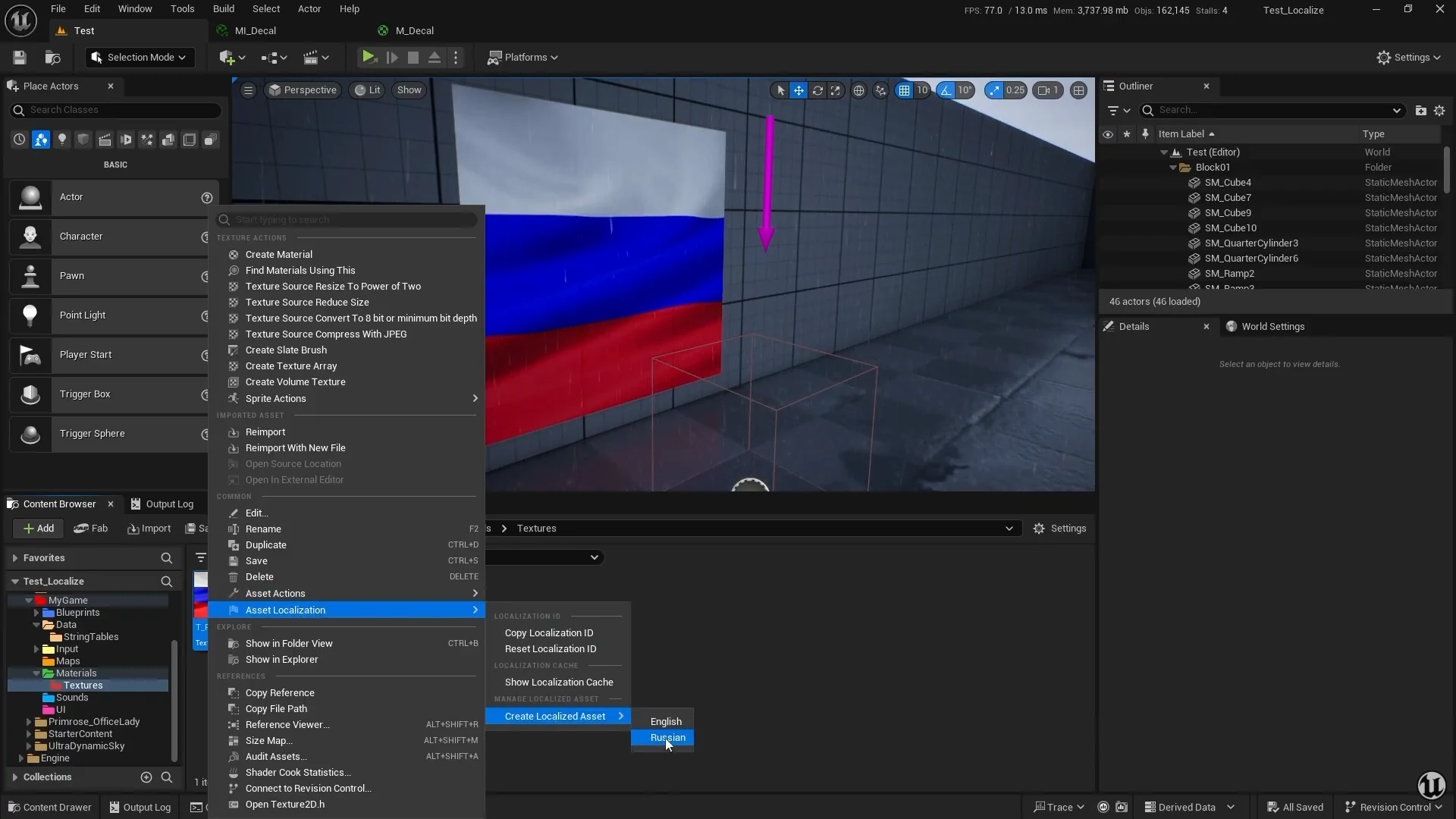Focus the Search Classes input field

coord(116,111)
